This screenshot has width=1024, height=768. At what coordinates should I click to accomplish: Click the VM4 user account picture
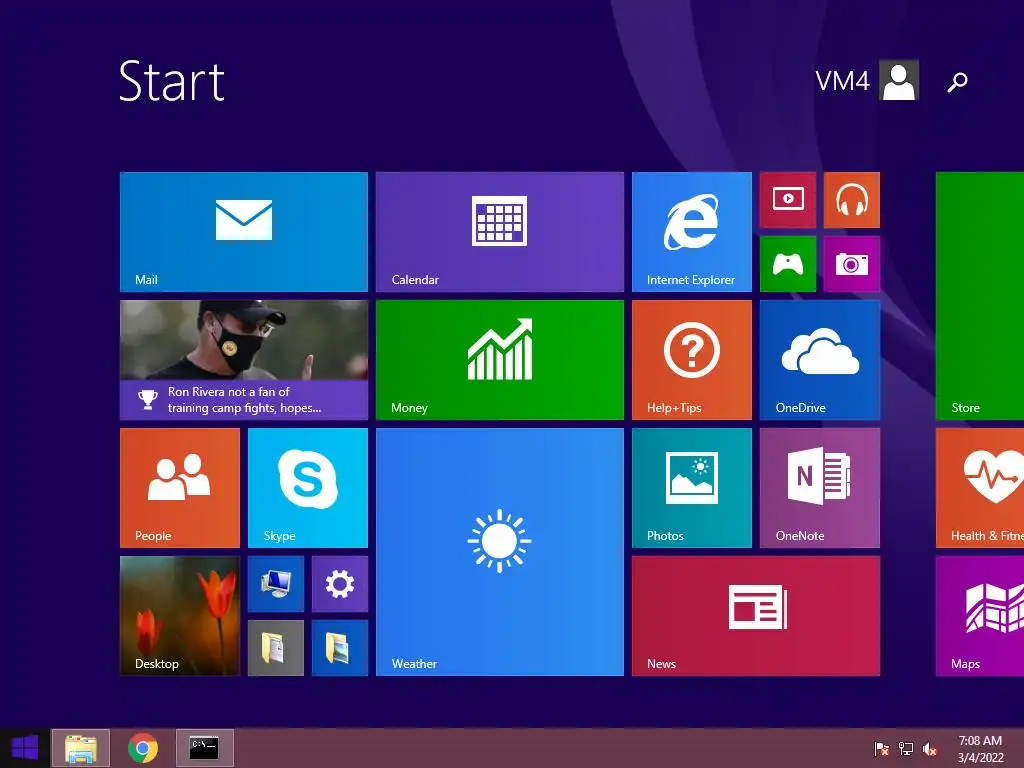pos(899,80)
